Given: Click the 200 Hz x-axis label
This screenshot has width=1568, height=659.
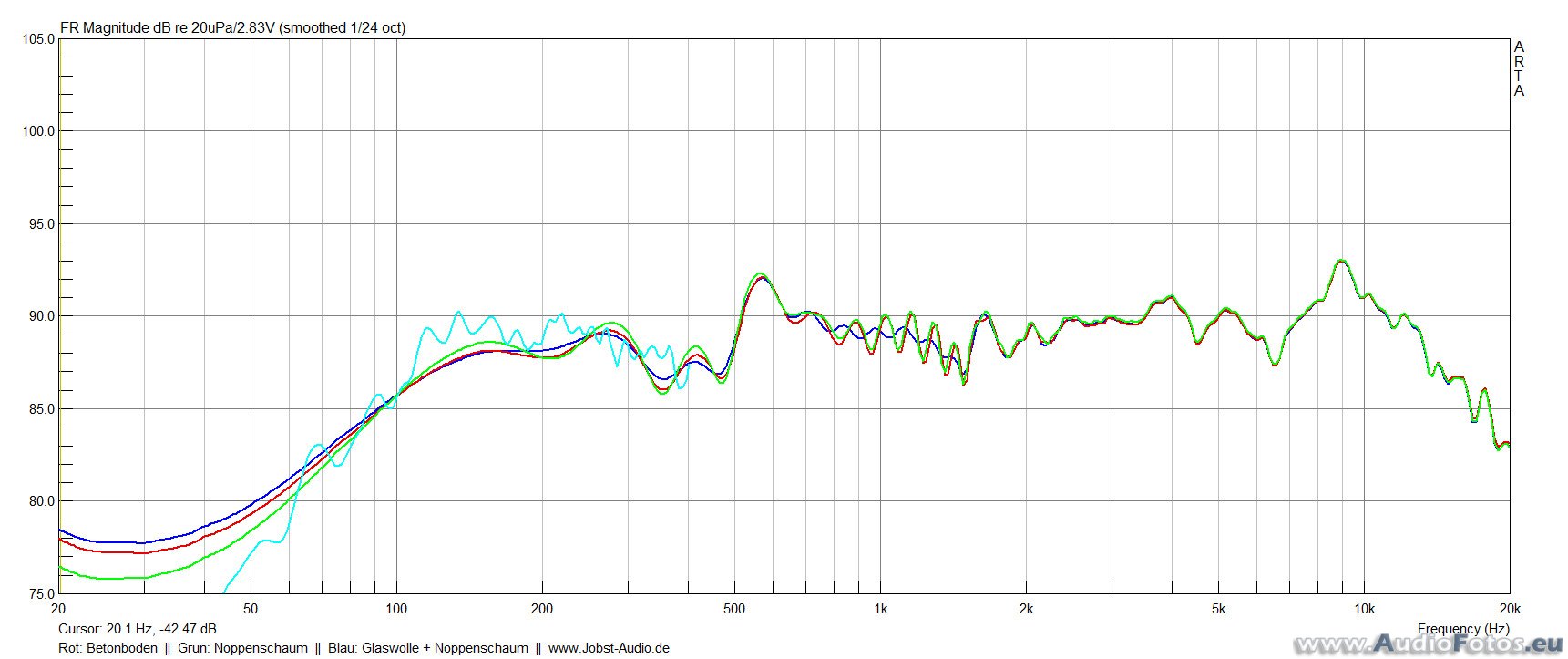Looking at the screenshot, I should pyautogui.click(x=542, y=609).
